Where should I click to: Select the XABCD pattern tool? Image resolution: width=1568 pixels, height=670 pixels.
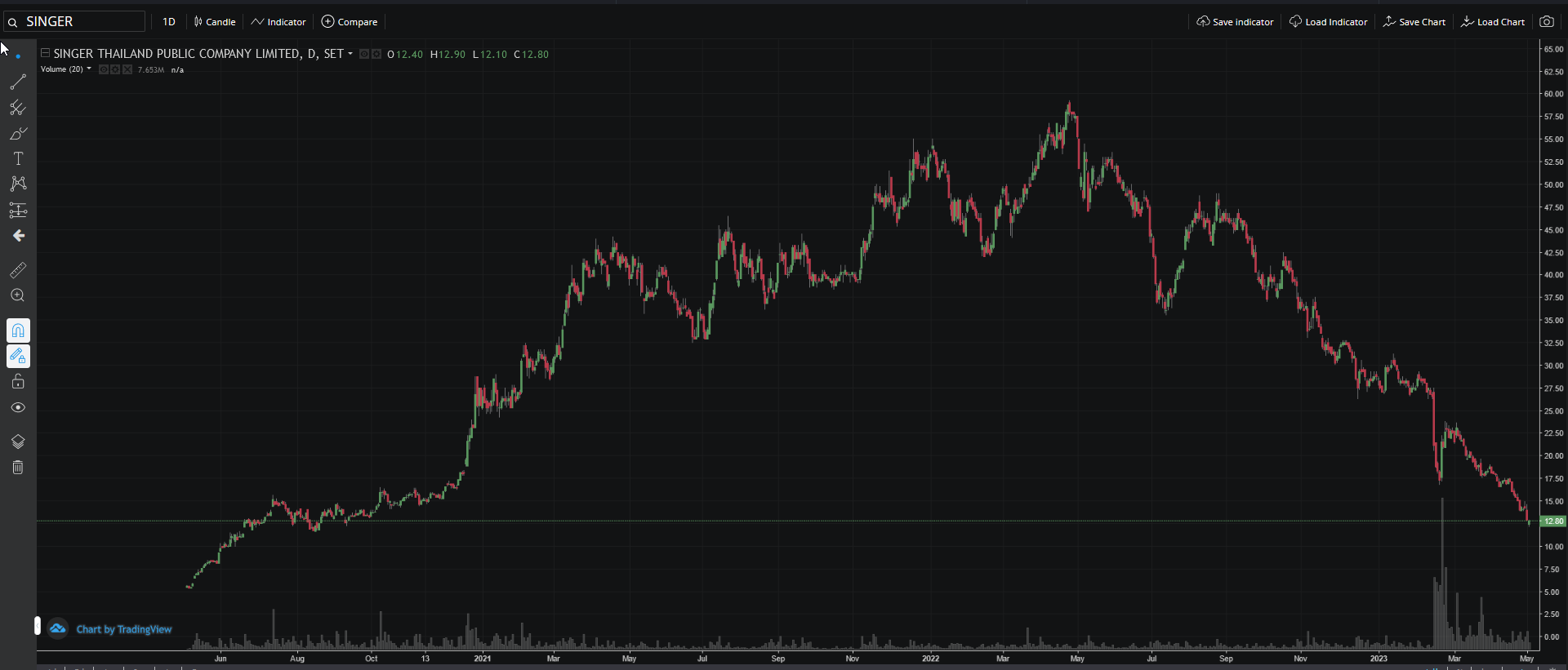click(x=18, y=184)
